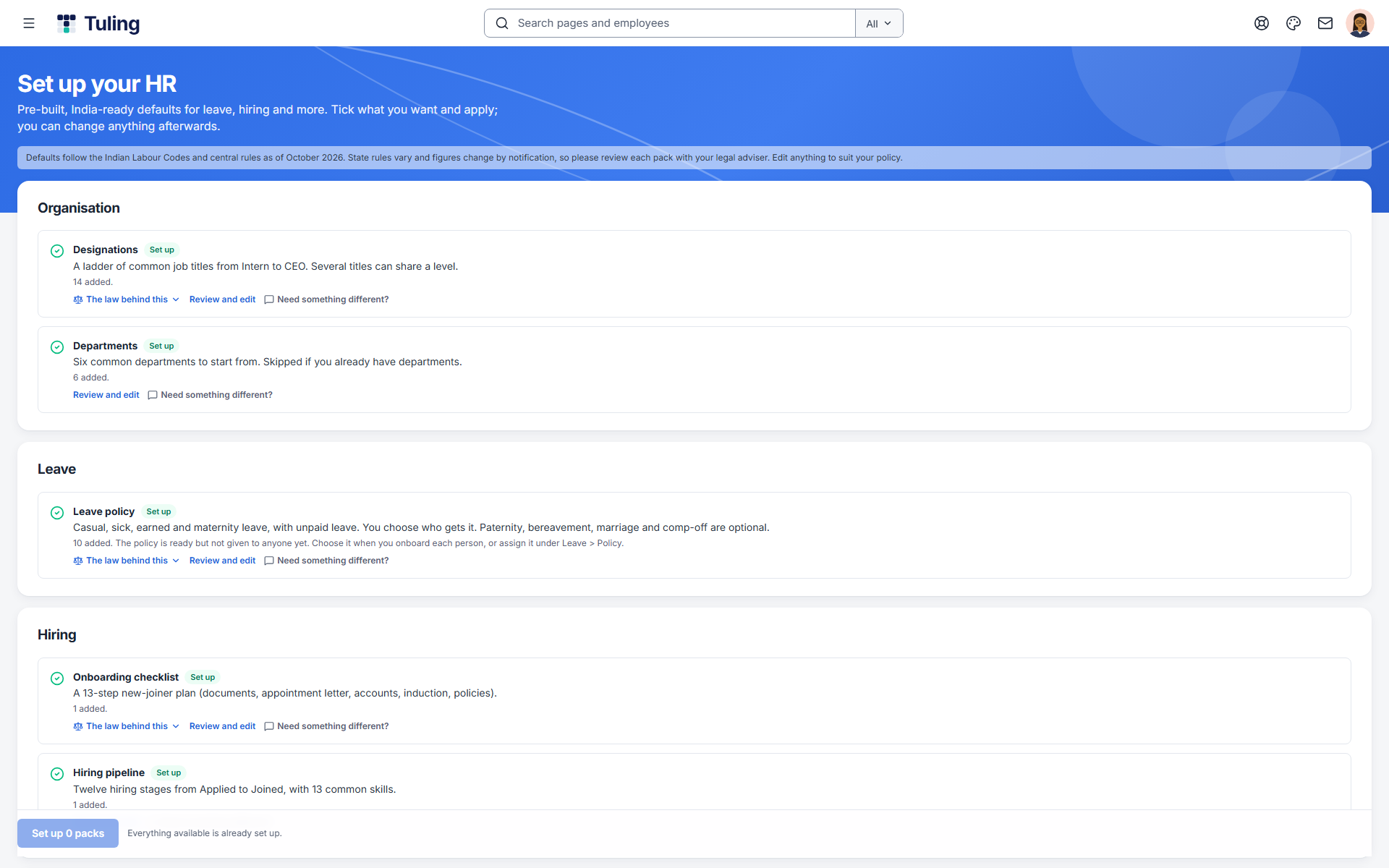
Task: Click Need something different under Departments
Action: (211, 395)
